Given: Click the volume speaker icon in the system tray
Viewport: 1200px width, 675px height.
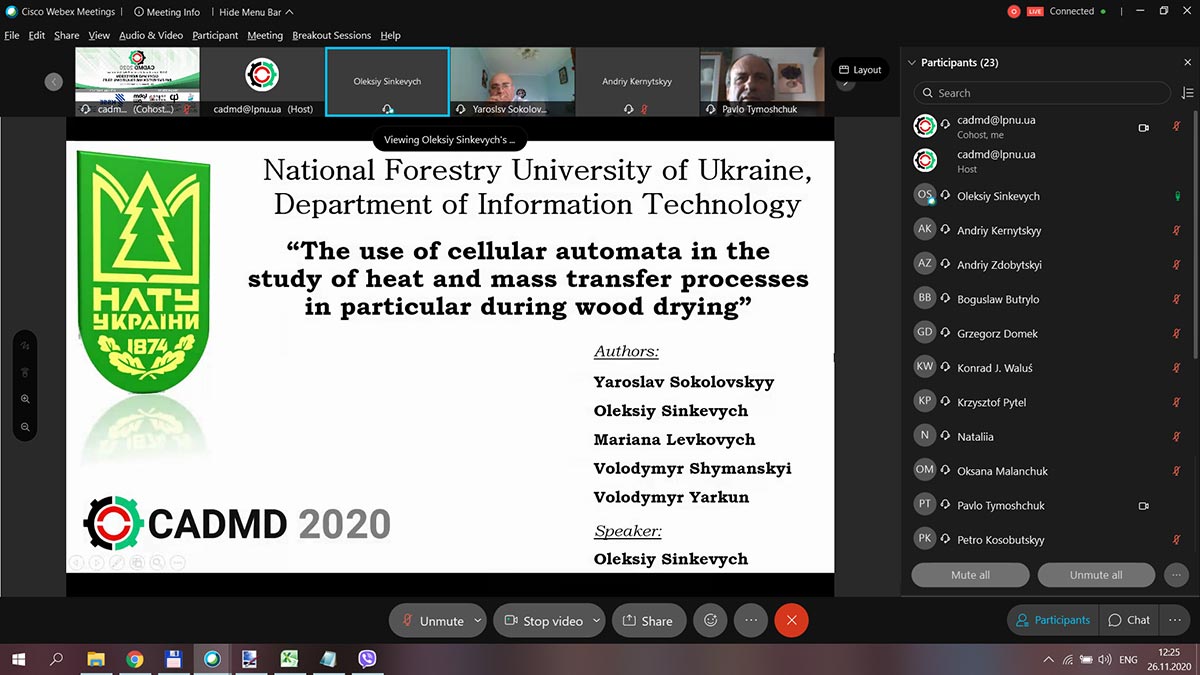Looking at the screenshot, I should click(1104, 660).
